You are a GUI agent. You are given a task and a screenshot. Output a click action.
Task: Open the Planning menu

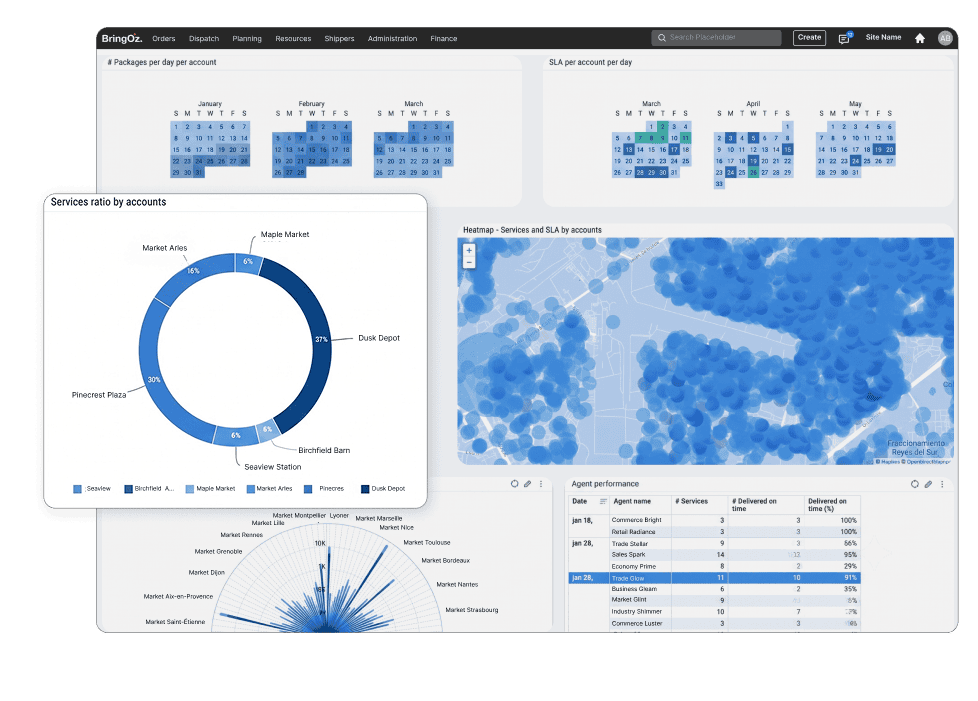tap(247, 39)
